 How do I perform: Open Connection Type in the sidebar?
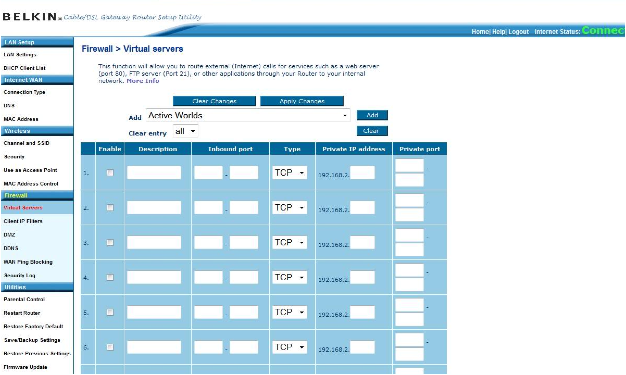click(x=24, y=92)
